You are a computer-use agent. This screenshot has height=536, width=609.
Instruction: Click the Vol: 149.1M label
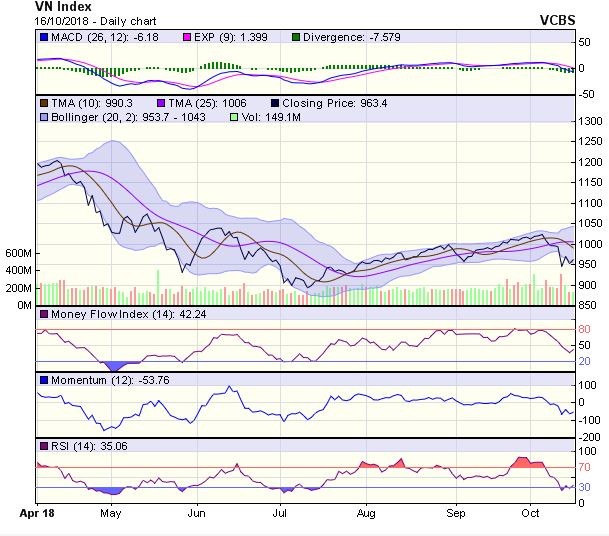(x=271, y=117)
